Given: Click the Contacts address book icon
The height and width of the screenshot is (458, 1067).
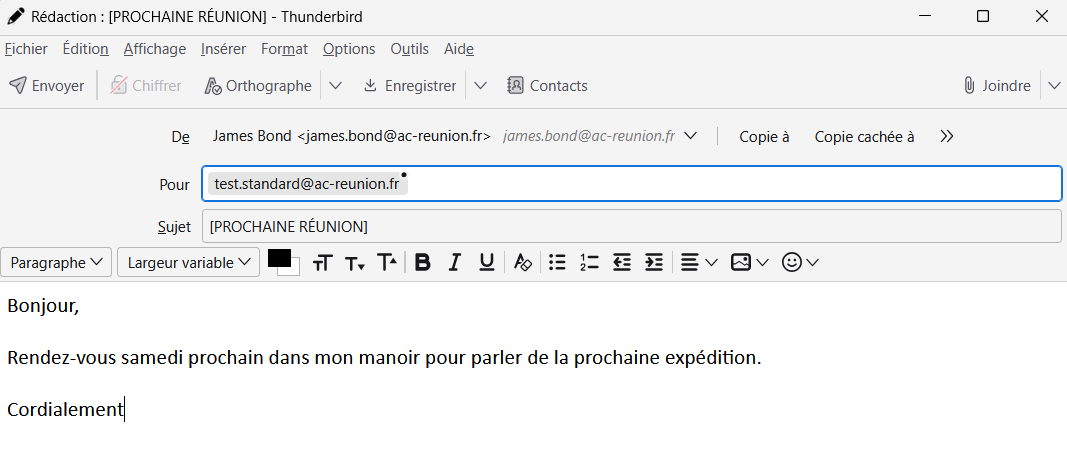Looking at the screenshot, I should 547,86.
